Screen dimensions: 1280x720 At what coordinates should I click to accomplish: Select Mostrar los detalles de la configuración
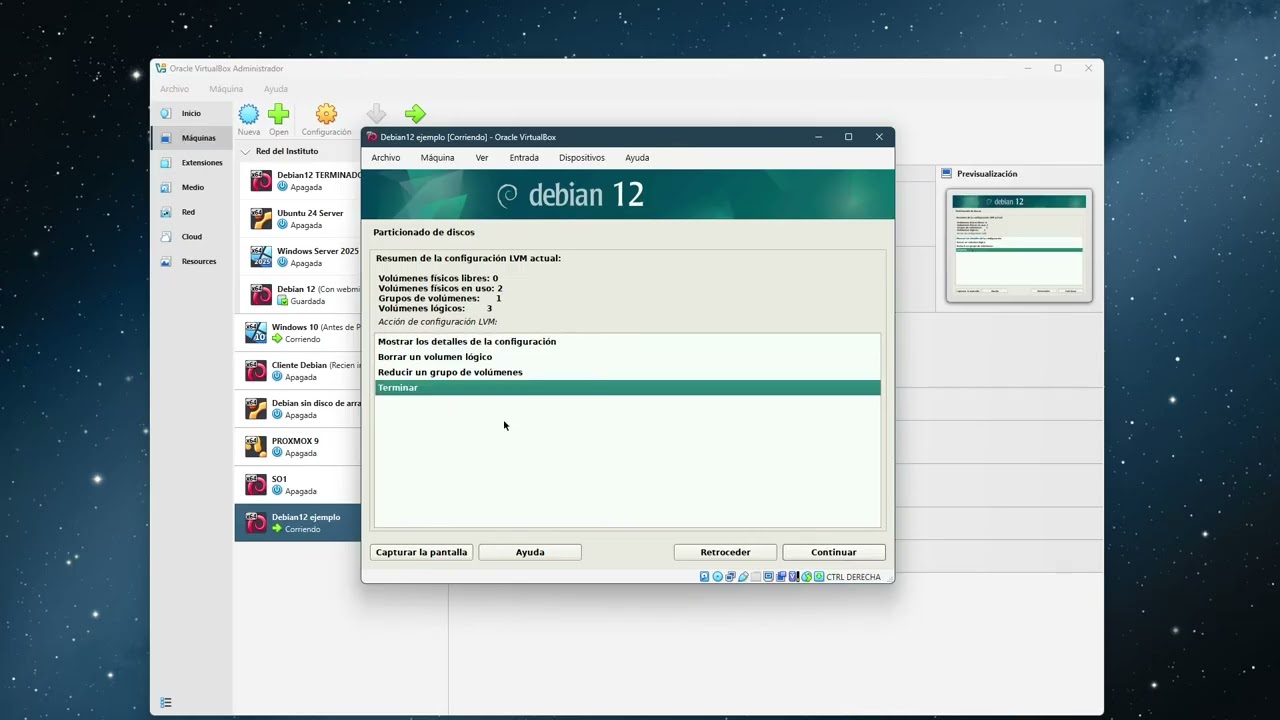(627, 342)
